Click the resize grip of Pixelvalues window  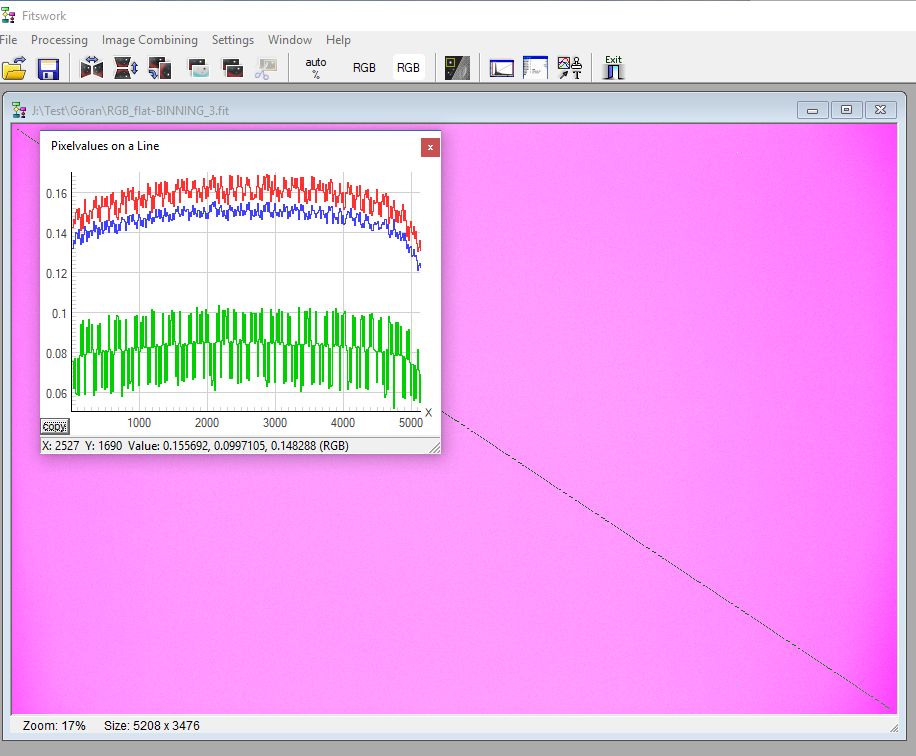(x=434, y=448)
